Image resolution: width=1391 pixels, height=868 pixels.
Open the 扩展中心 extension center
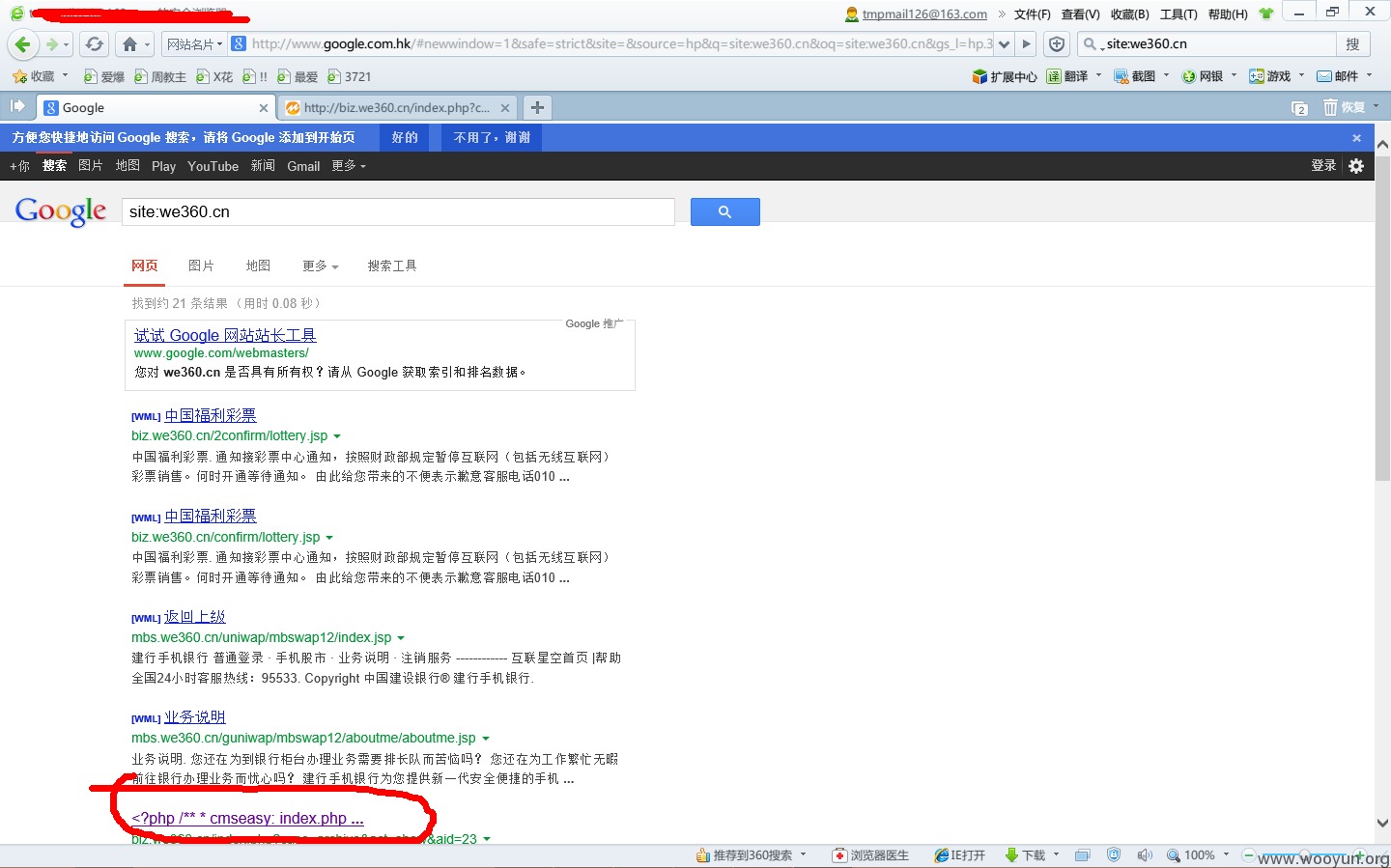click(x=1004, y=76)
